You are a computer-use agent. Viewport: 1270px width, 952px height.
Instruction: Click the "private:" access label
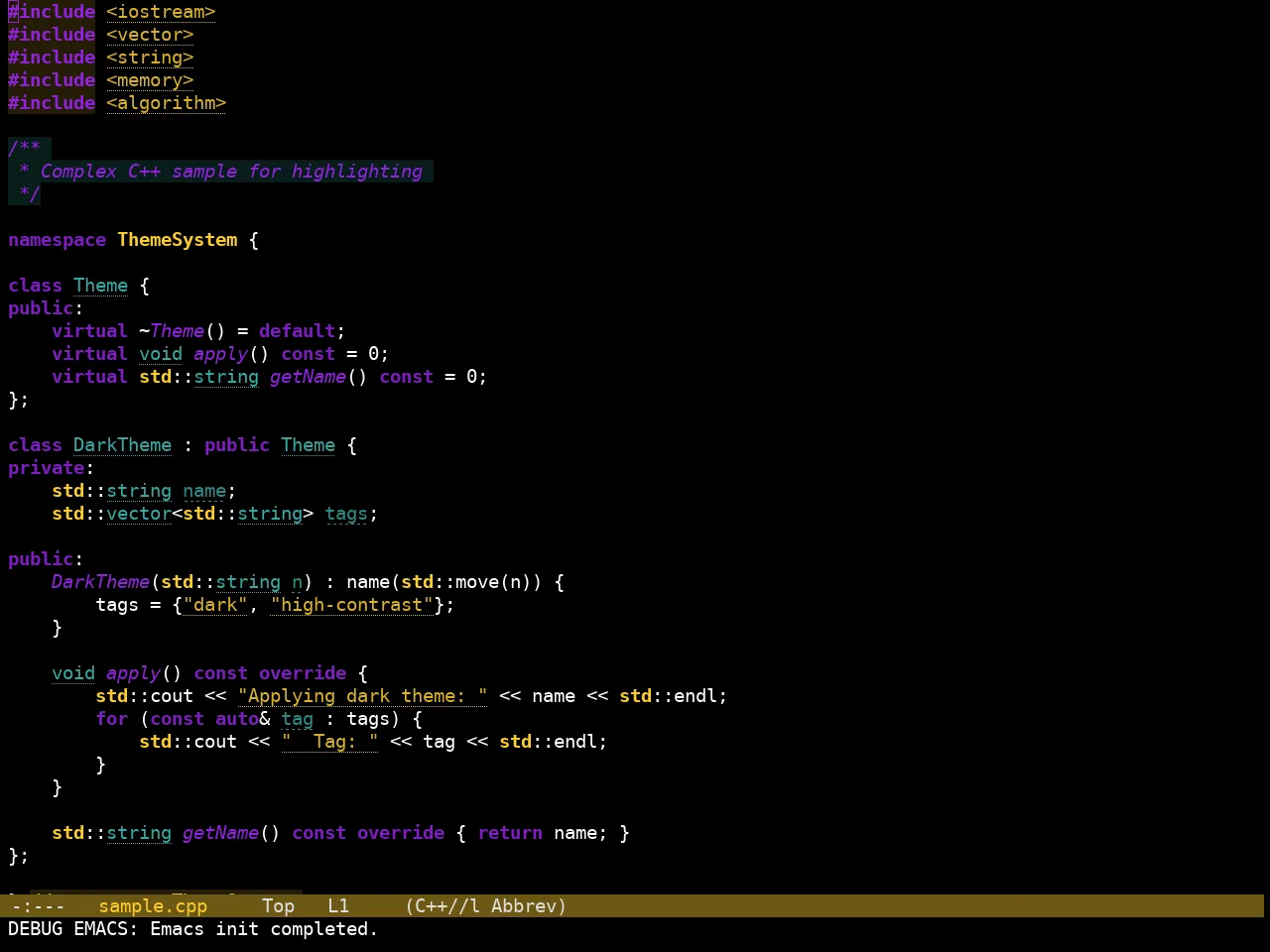tap(52, 468)
